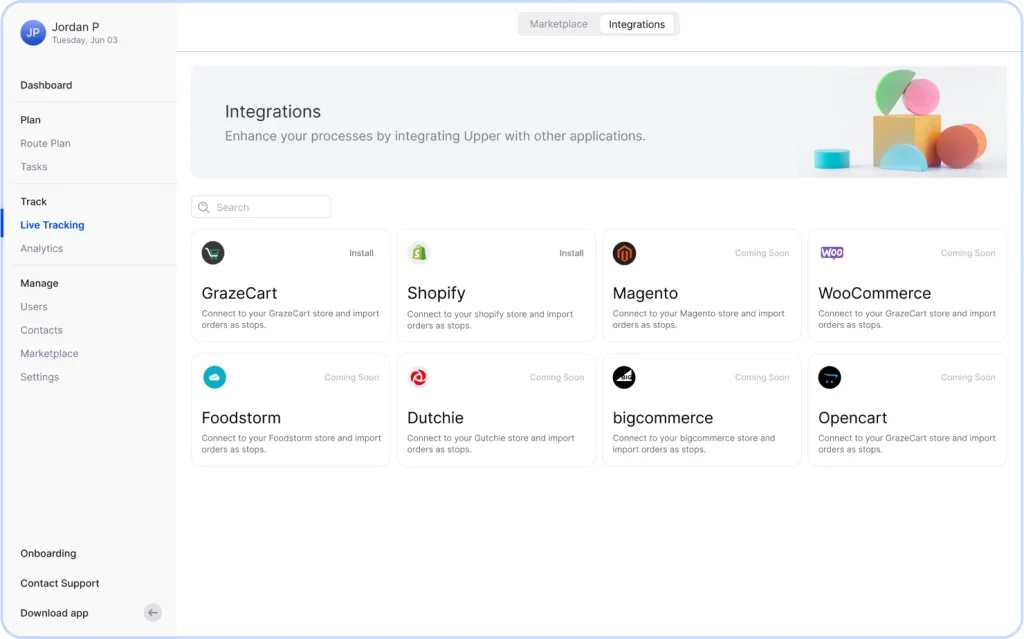1024x639 pixels.
Task: Click the bigcommerce card title
Action: coord(663,418)
